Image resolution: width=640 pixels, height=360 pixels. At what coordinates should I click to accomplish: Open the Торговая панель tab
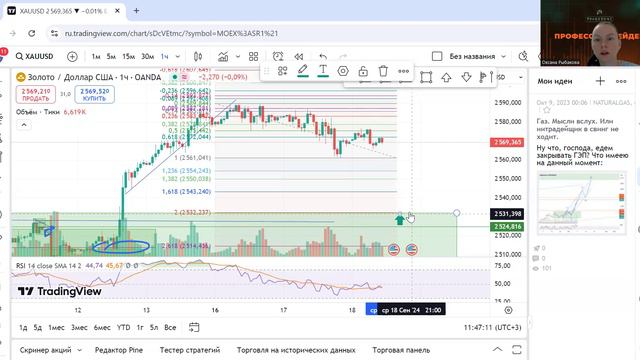click(401, 350)
